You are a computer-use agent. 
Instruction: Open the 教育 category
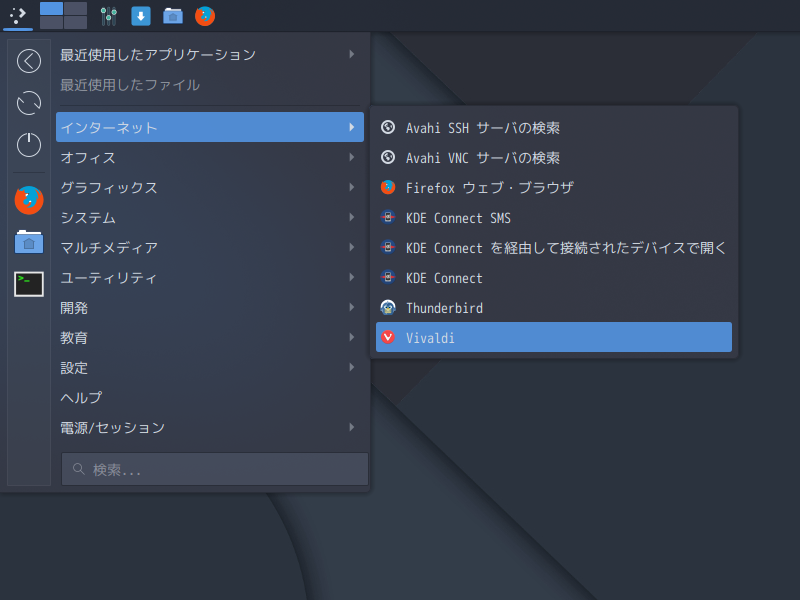210,337
